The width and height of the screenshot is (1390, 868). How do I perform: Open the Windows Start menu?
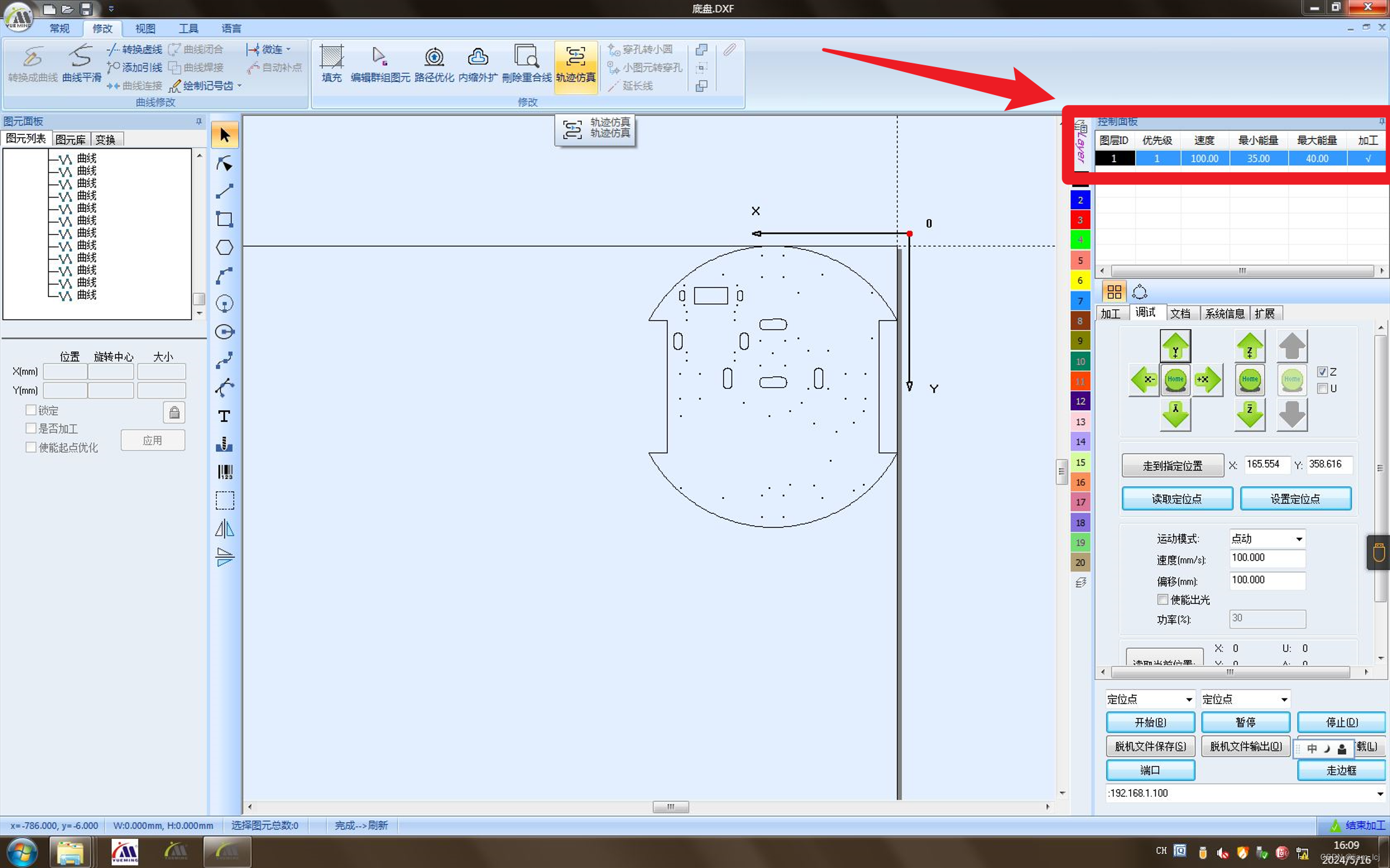[x=21, y=852]
